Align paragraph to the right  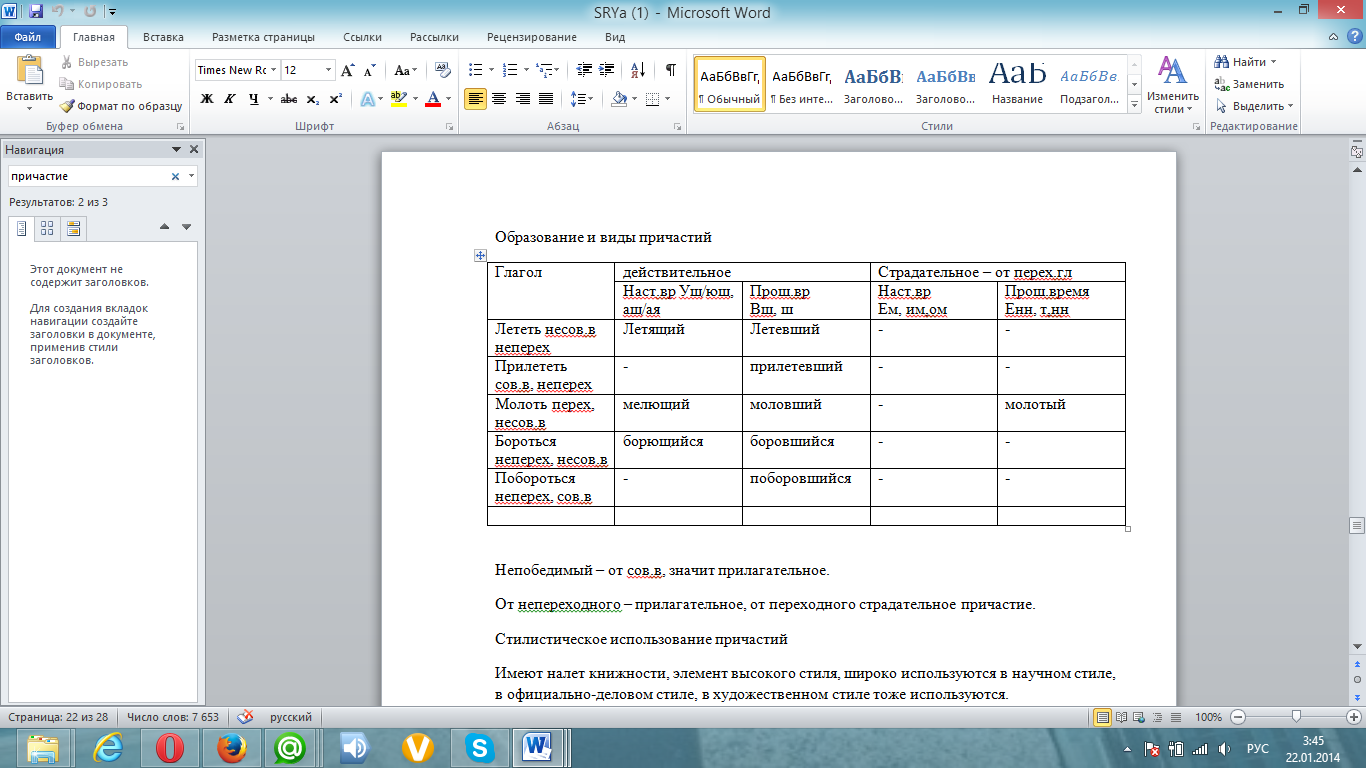522,99
